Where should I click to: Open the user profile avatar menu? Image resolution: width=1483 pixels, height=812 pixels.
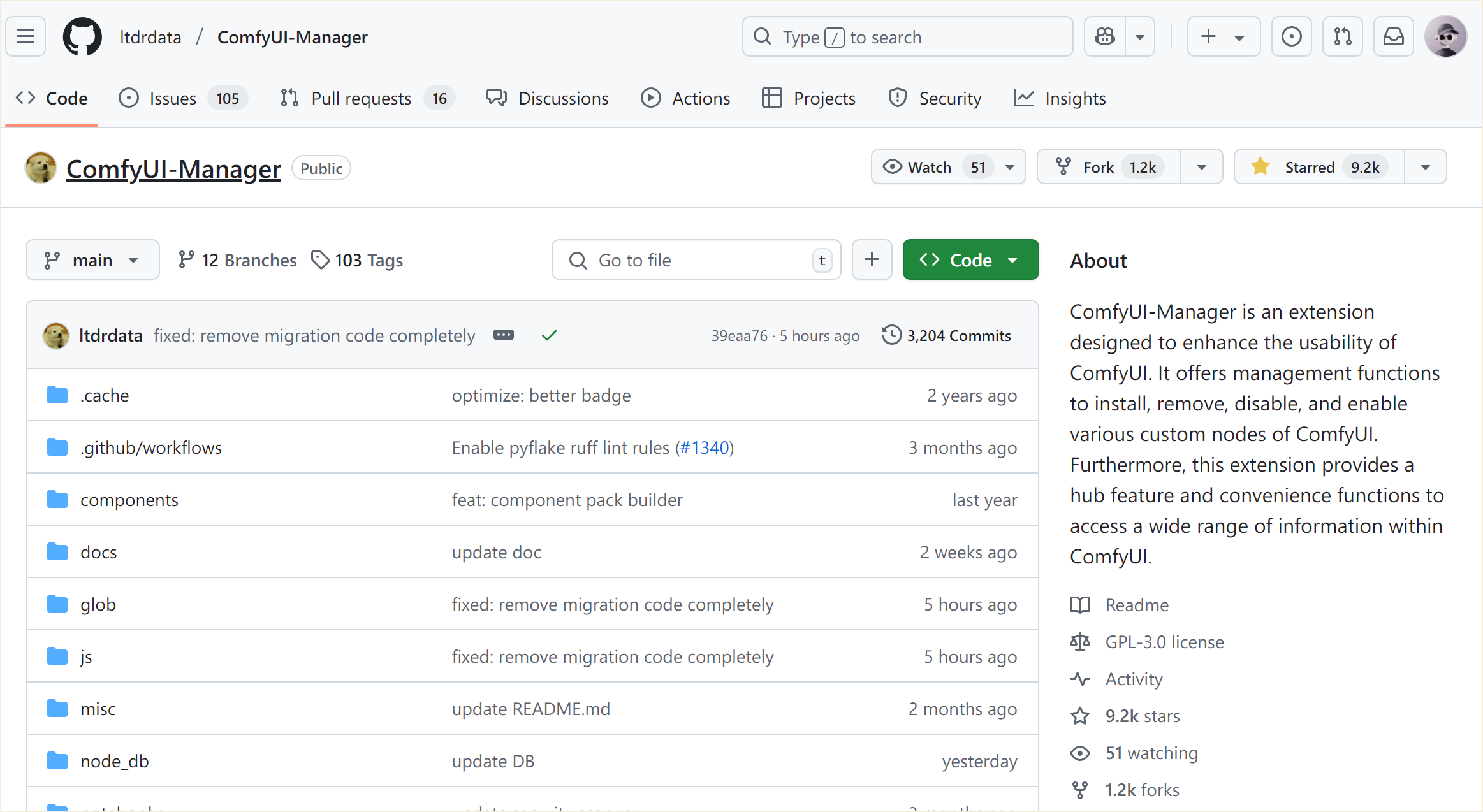pos(1446,36)
